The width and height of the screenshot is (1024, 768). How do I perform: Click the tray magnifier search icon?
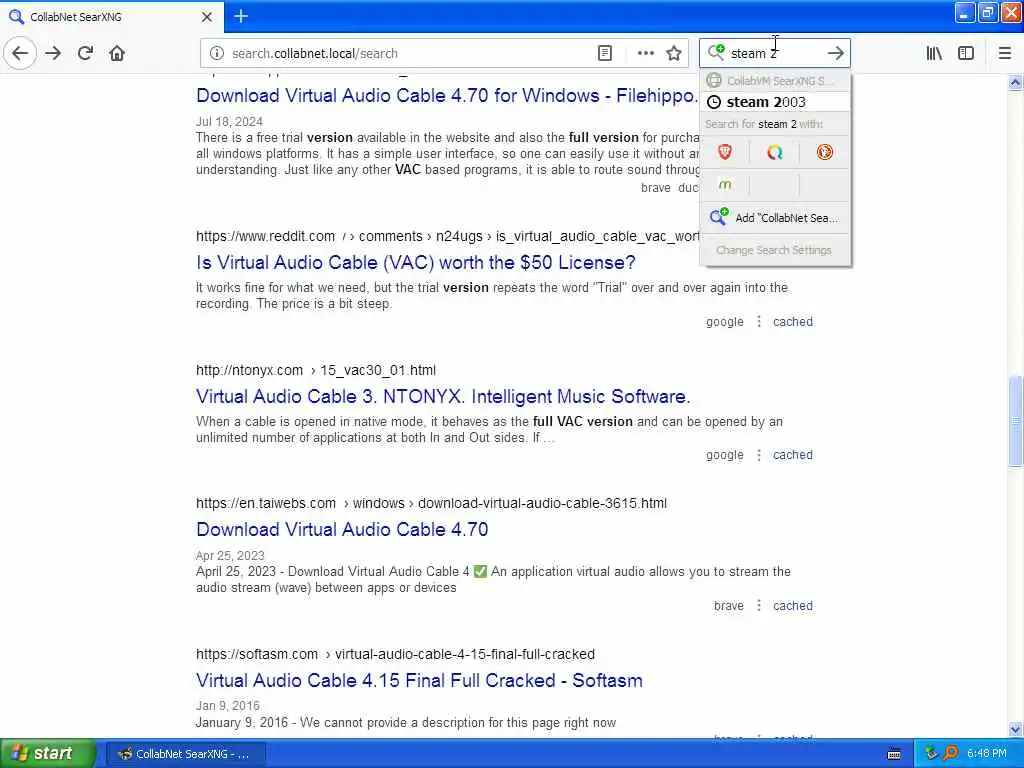(950, 754)
